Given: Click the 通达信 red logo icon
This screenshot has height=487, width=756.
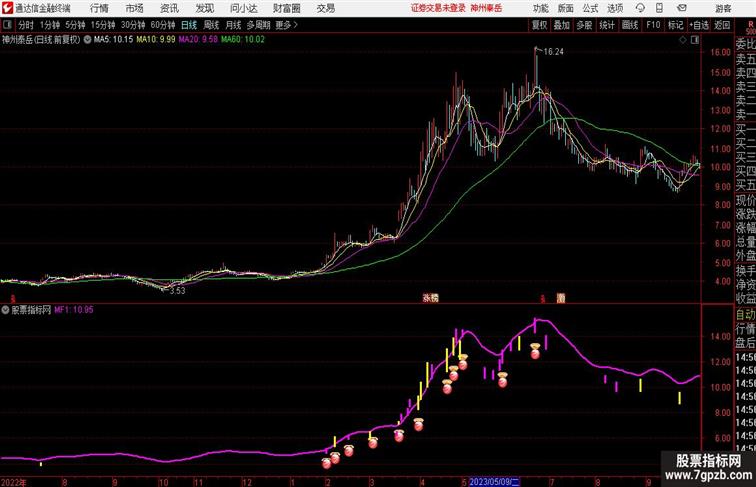Looking at the screenshot, I should point(7,8).
